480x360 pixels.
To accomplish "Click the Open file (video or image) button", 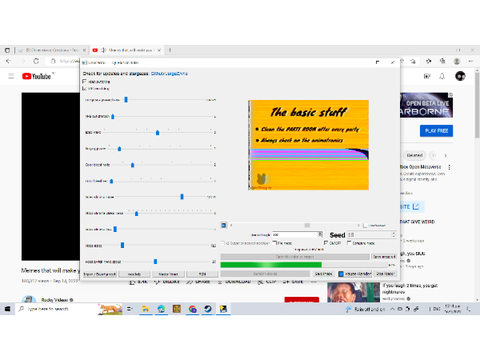I will tap(295, 257).
